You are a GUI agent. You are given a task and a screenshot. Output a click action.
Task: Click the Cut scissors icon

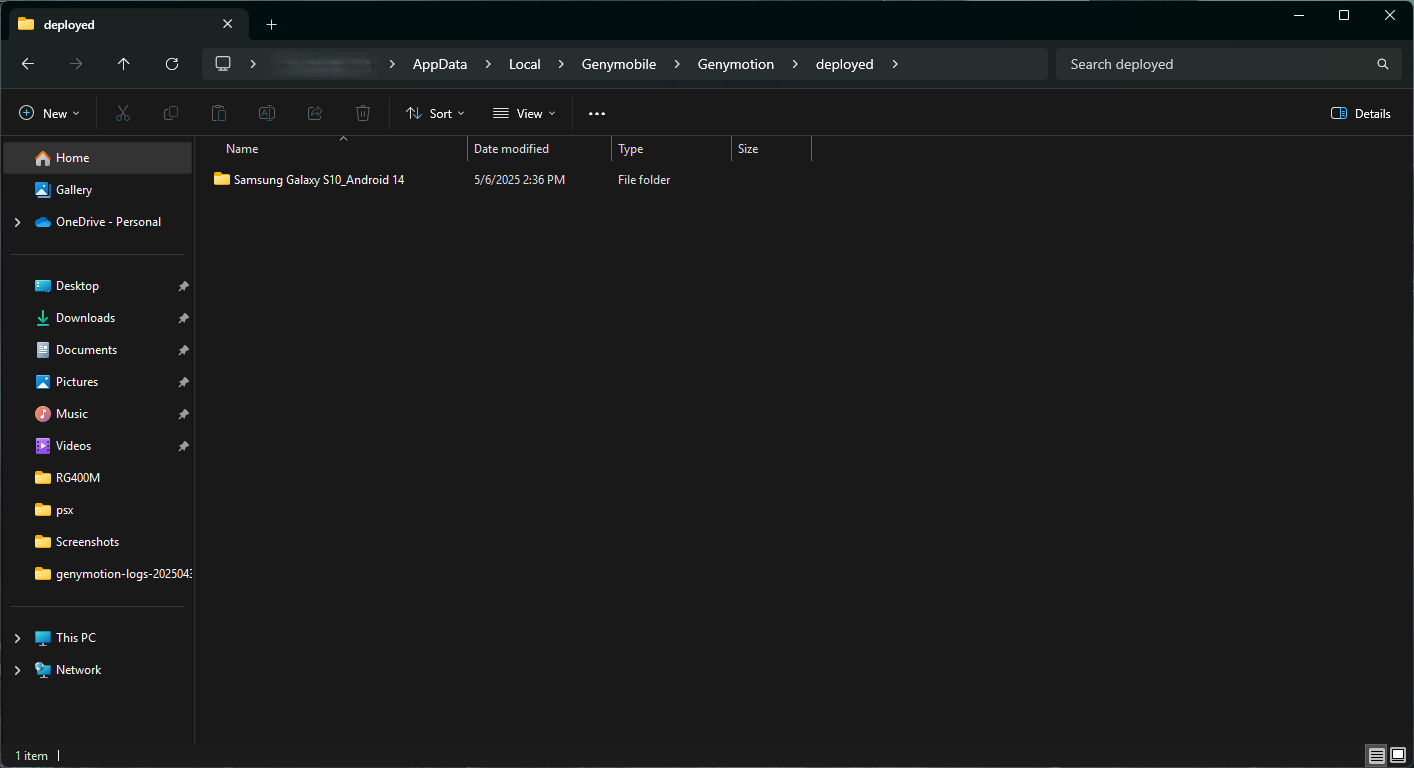click(123, 114)
